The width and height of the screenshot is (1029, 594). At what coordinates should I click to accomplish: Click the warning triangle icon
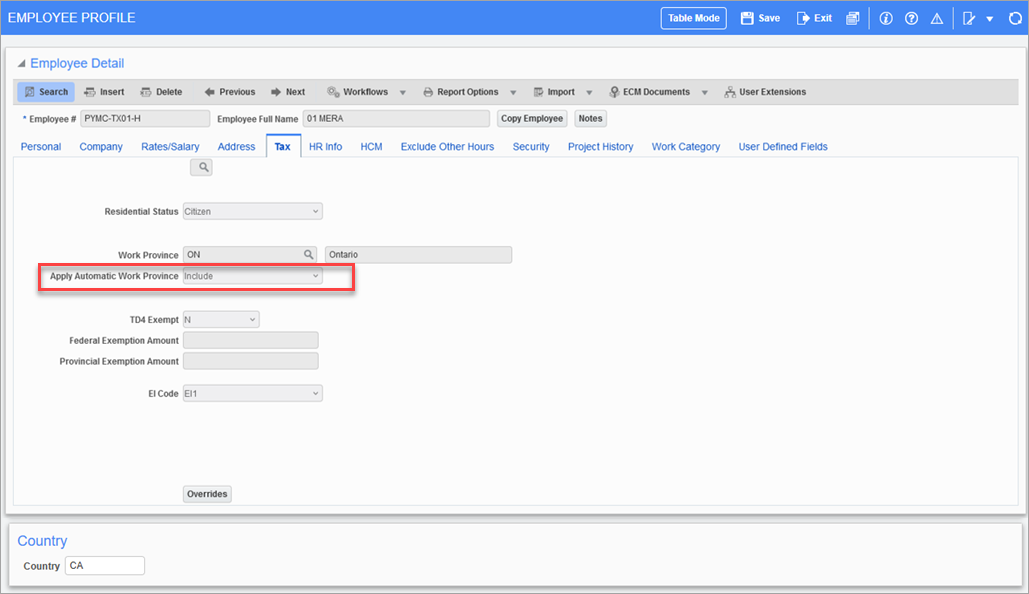coord(937,18)
